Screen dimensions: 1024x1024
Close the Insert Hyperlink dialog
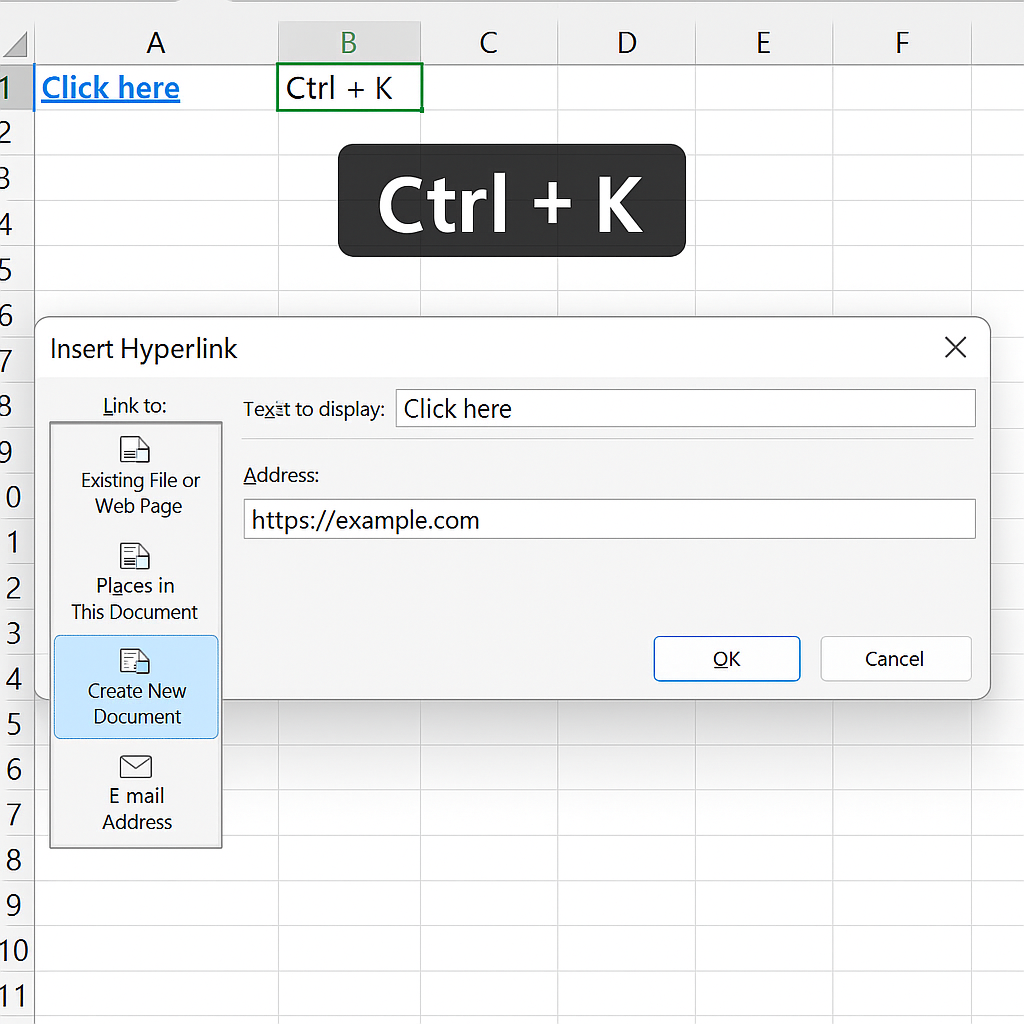955,347
